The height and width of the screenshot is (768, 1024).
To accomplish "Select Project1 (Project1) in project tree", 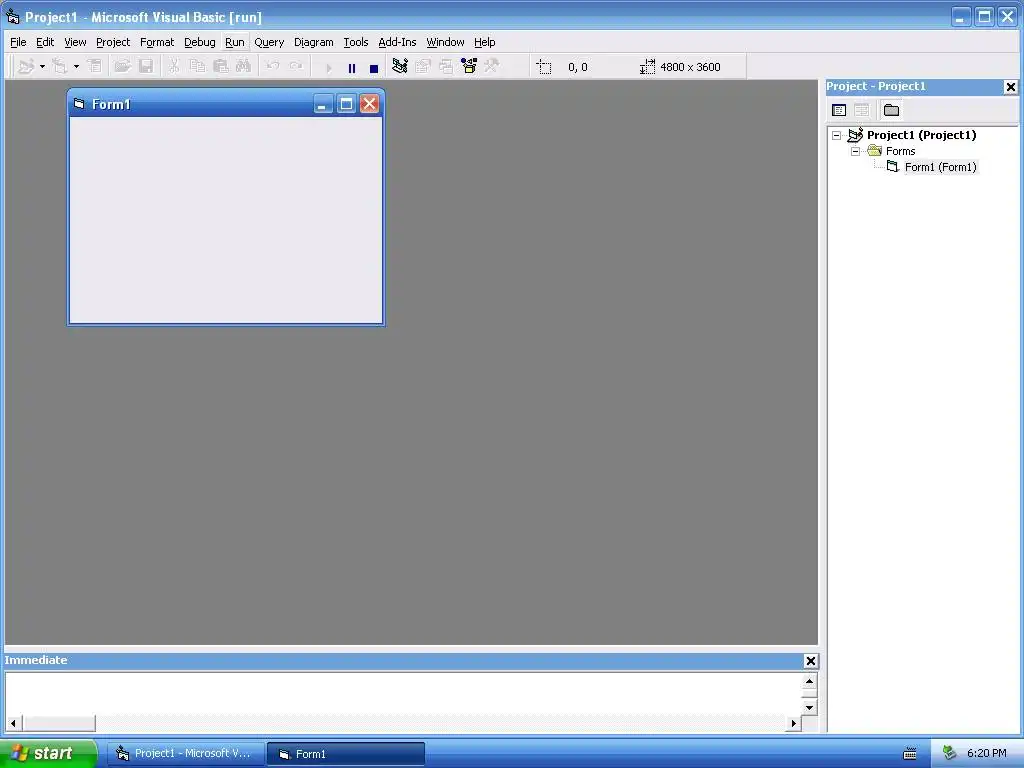I will (x=921, y=135).
